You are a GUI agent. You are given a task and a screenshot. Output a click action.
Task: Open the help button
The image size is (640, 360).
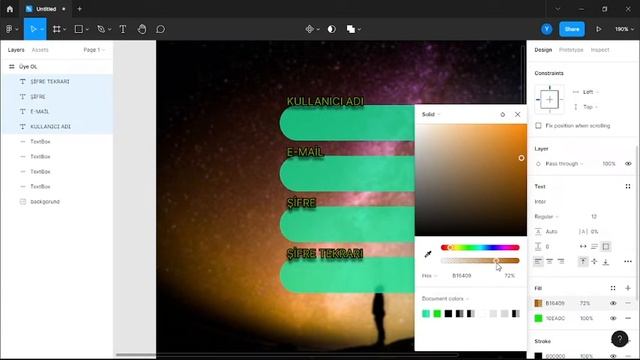[x=620, y=339]
